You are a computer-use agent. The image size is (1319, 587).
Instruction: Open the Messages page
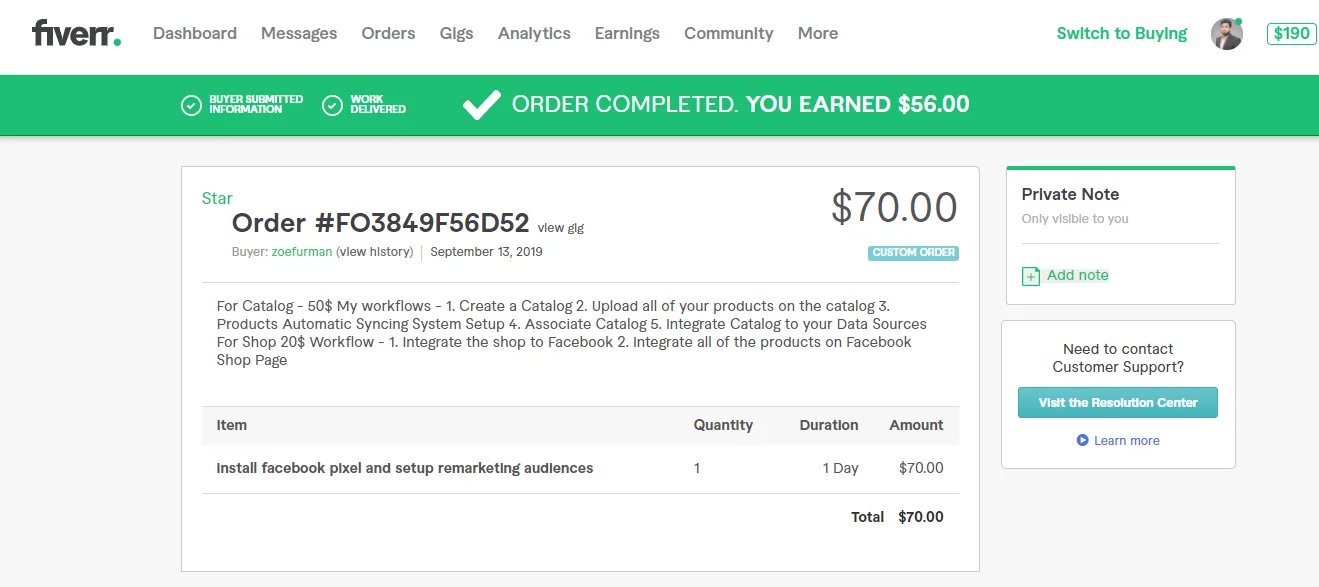[x=299, y=34]
